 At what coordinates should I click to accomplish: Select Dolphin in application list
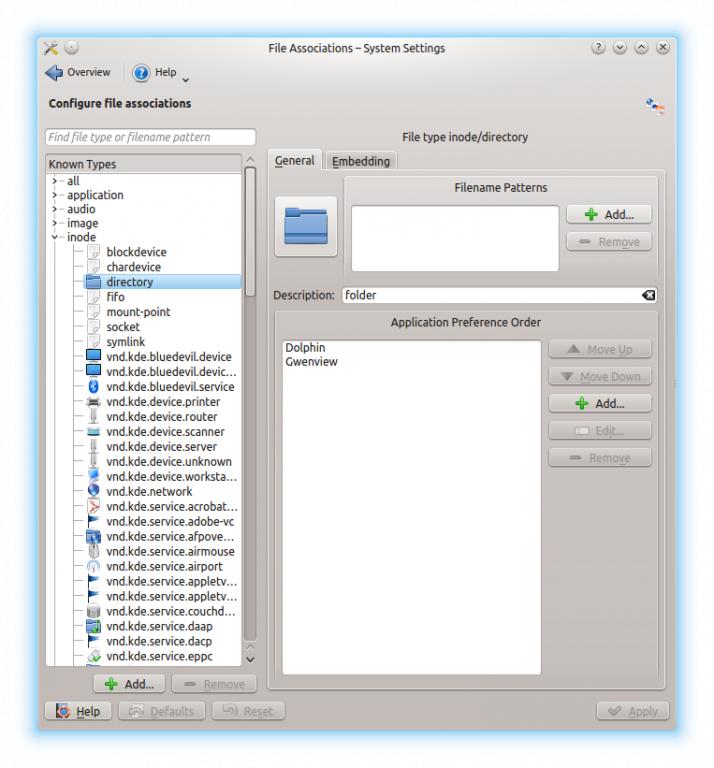coord(305,347)
